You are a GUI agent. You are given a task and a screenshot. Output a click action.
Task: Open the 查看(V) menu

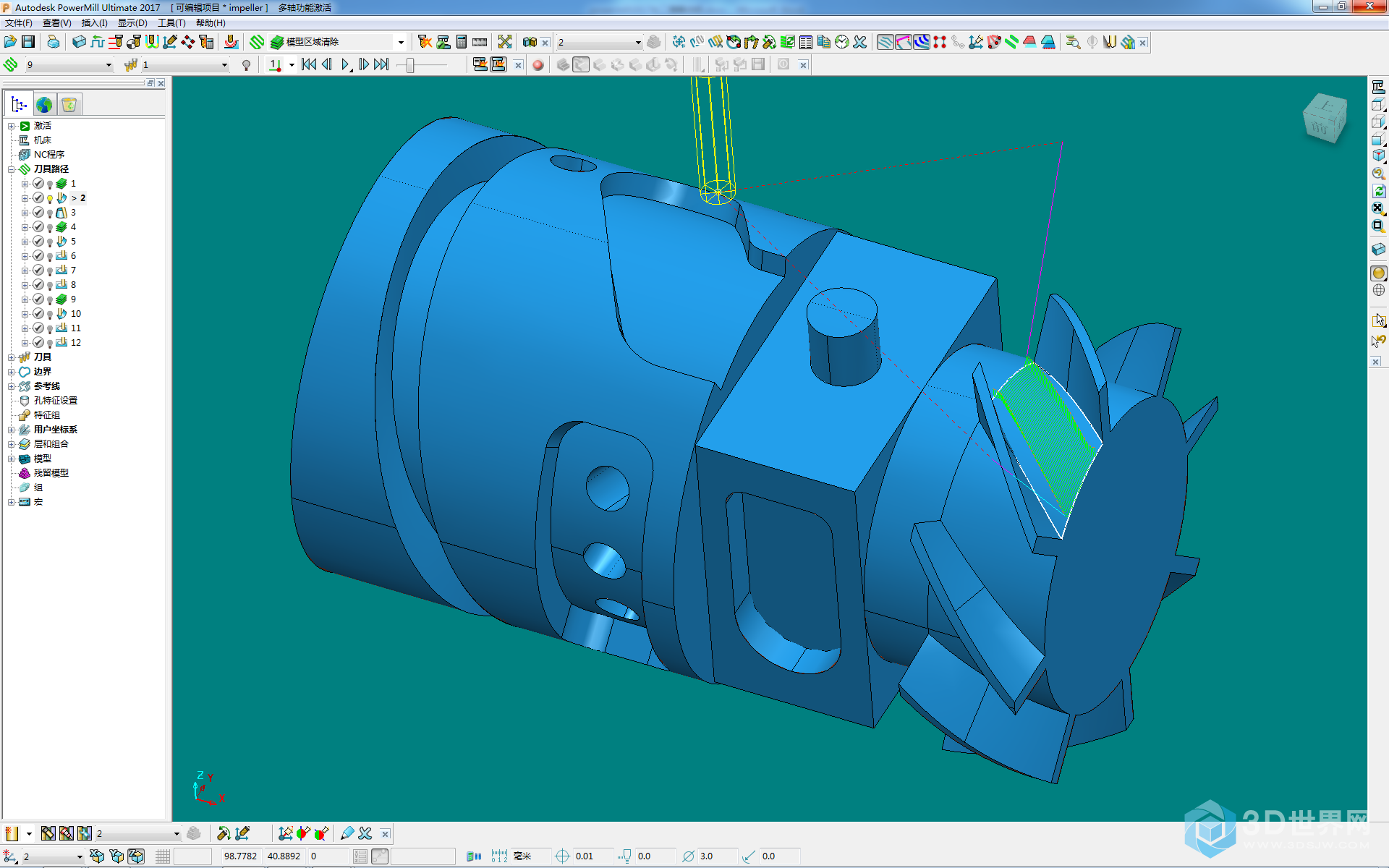57,23
